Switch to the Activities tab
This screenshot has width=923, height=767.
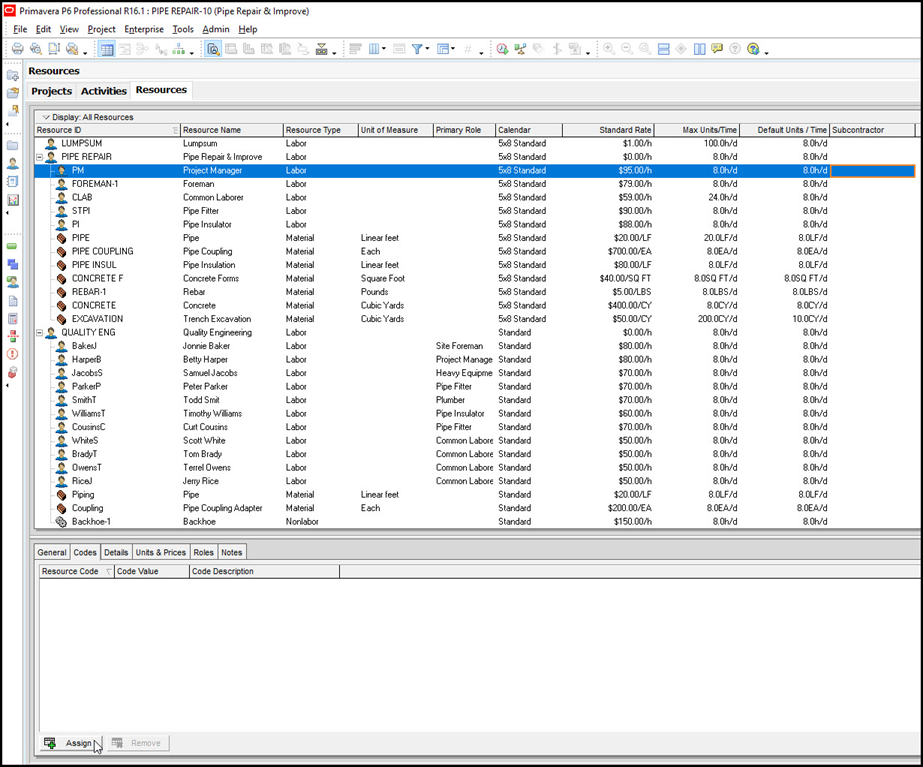[104, 91]
